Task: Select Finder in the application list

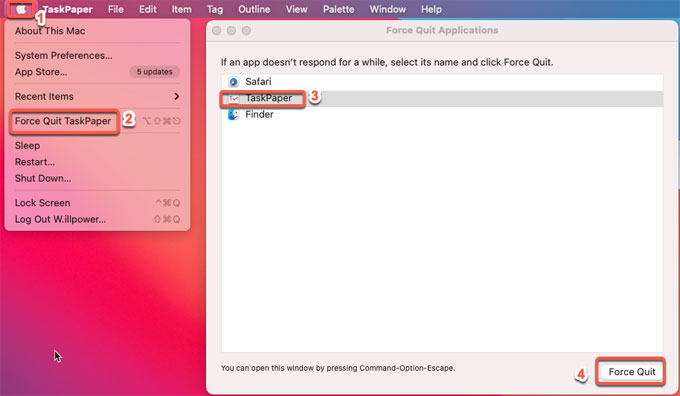Action: point(442,115)
